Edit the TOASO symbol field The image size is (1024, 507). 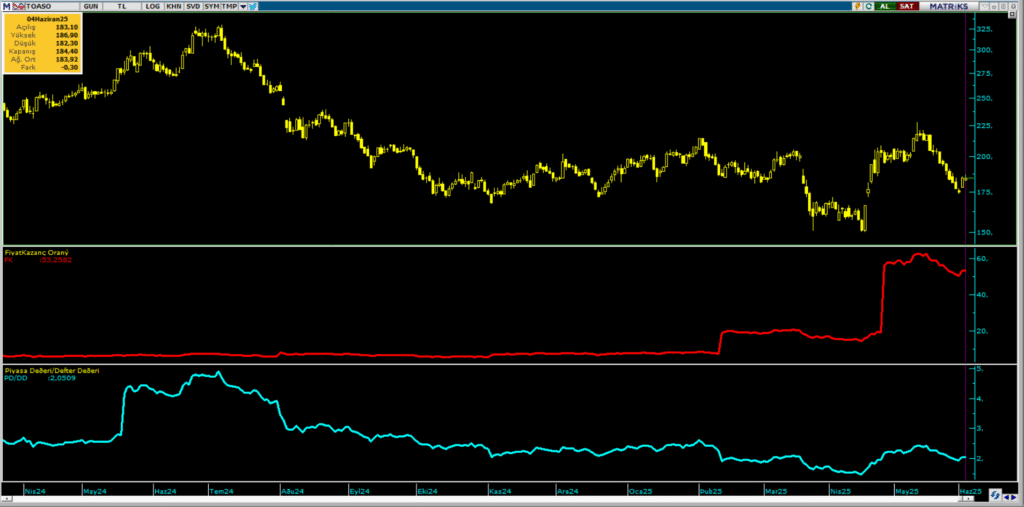[52, 6]
